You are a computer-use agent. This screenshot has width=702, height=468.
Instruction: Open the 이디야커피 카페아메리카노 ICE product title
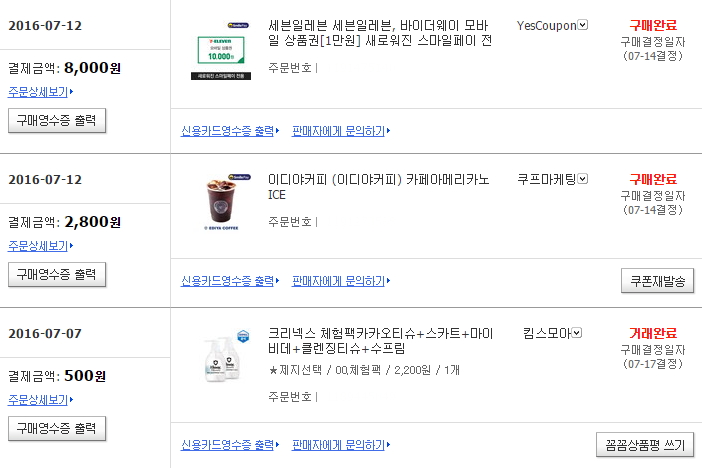(378, 187)
